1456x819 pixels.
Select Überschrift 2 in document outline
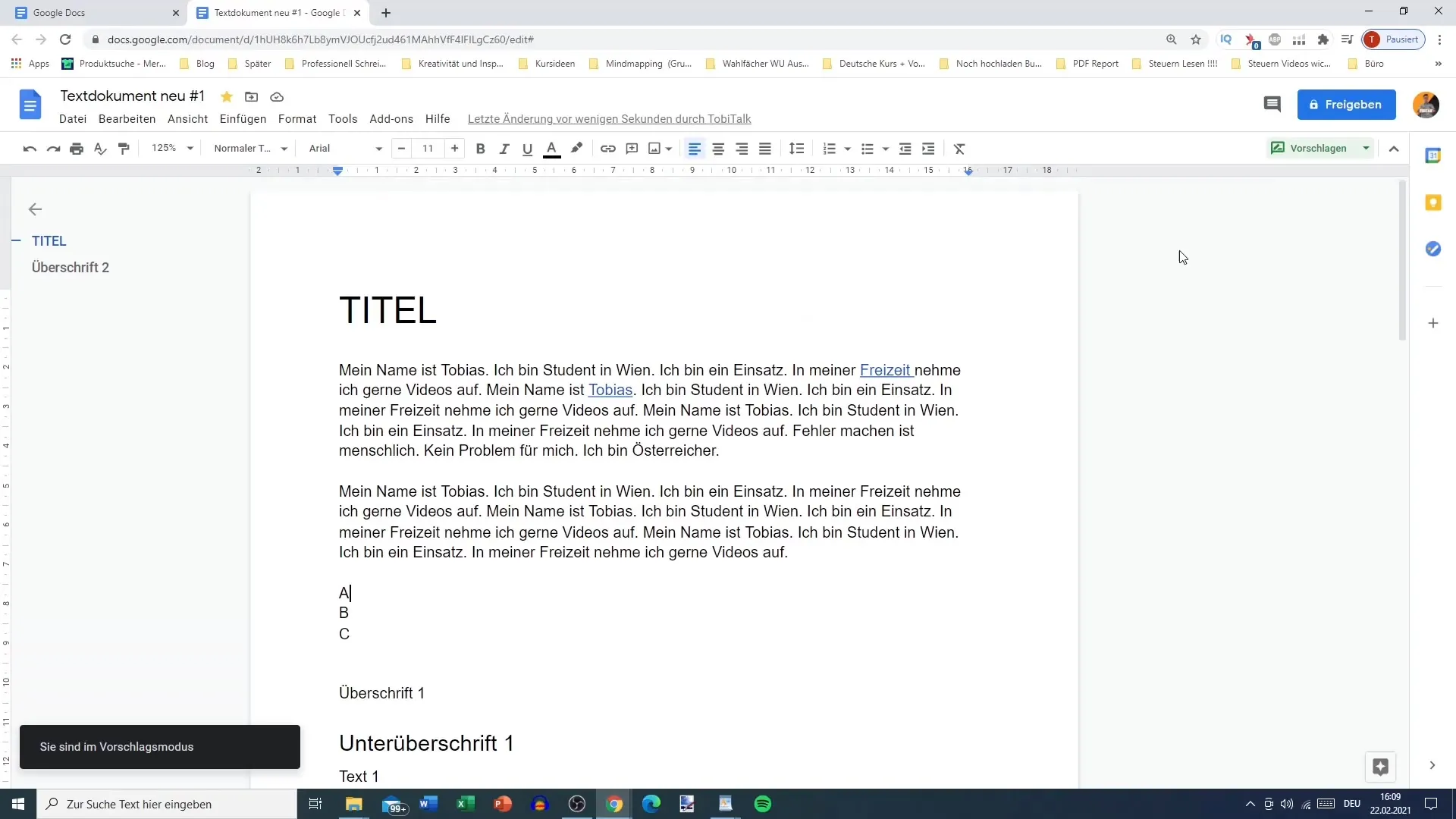click(70, 267)
